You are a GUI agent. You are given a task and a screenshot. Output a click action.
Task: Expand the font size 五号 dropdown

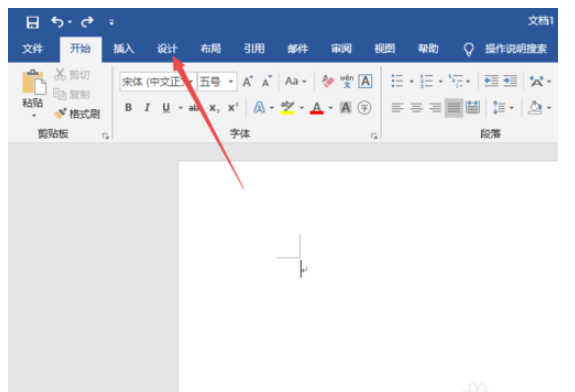click(231, 81)
